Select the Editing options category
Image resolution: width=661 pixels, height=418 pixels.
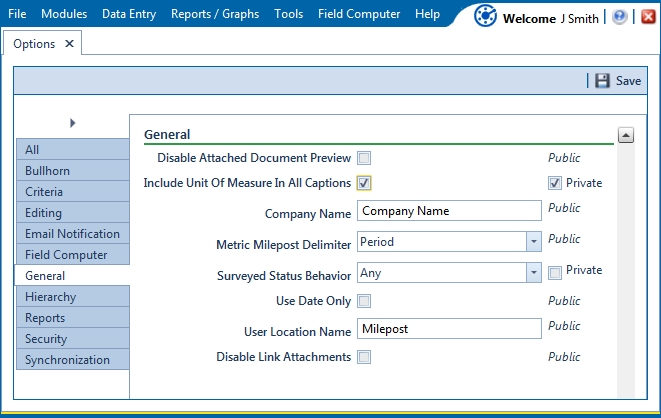click(x=73, y=213)
